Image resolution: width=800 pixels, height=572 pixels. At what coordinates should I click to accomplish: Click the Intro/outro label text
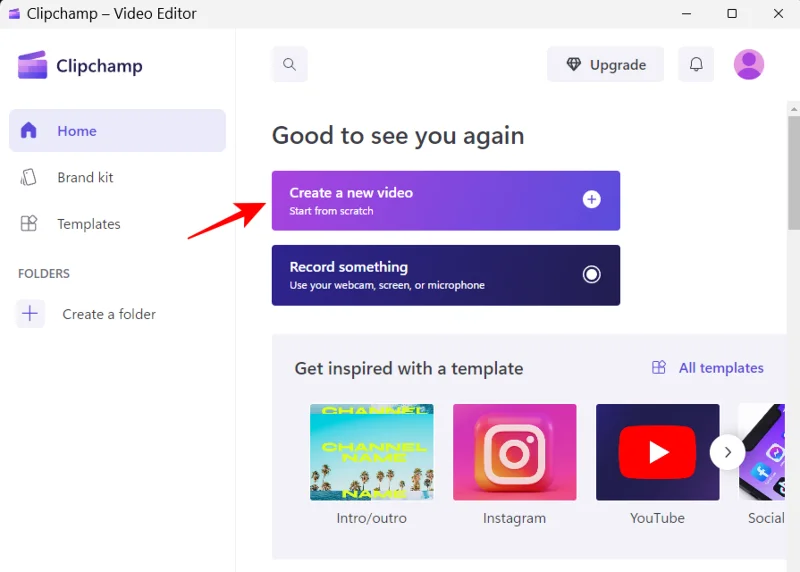[371, 518]
